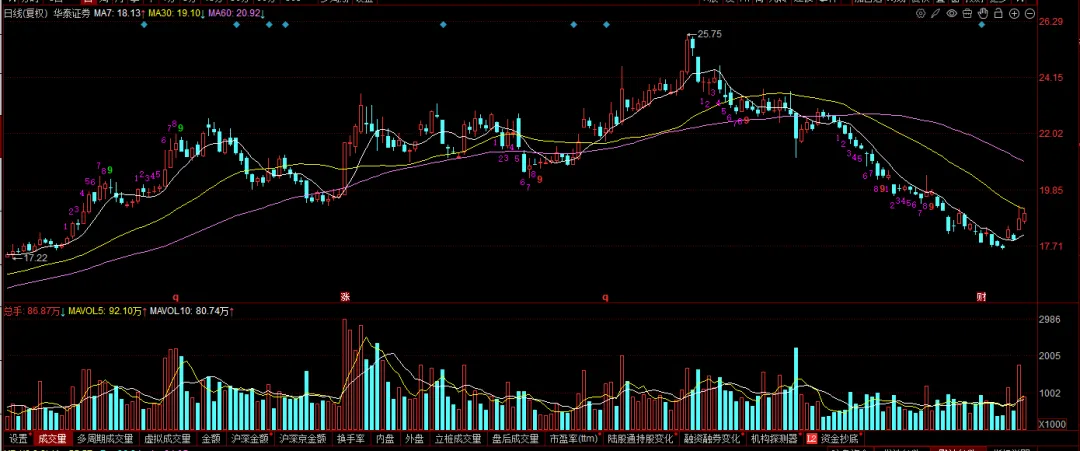Click the 1002 volume axis label

[1048, 394]
